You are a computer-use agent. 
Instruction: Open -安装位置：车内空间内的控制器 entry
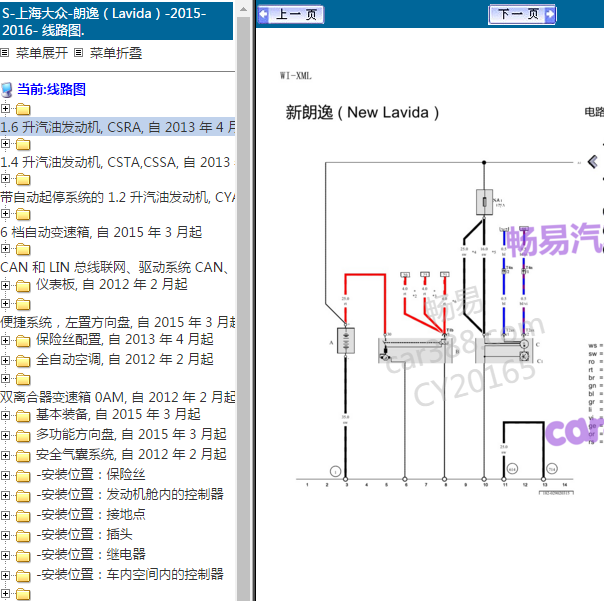[x=130, y=574]
